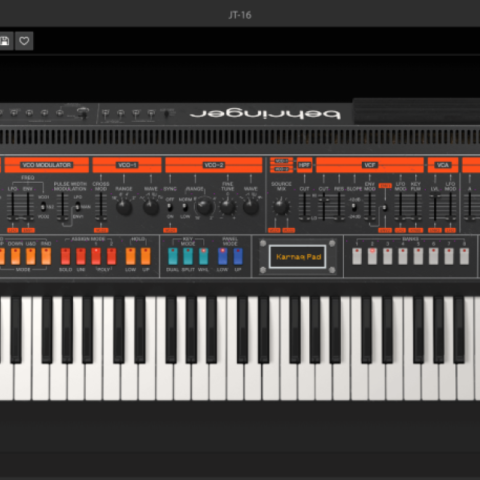Adjust the VCF LFO MOD slider
This screenshot has height=480, width=480.
click(x=400, y=207)
